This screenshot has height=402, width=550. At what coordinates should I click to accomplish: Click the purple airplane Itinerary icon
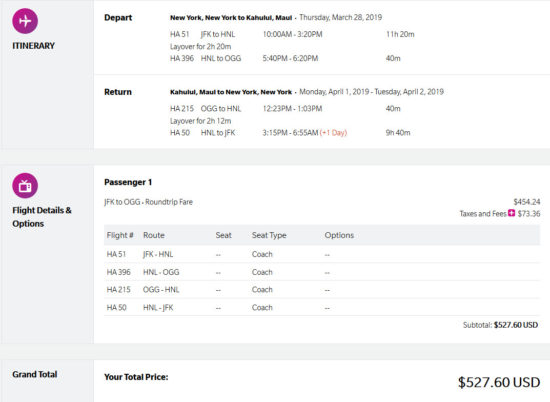click(x=25, y=21)
